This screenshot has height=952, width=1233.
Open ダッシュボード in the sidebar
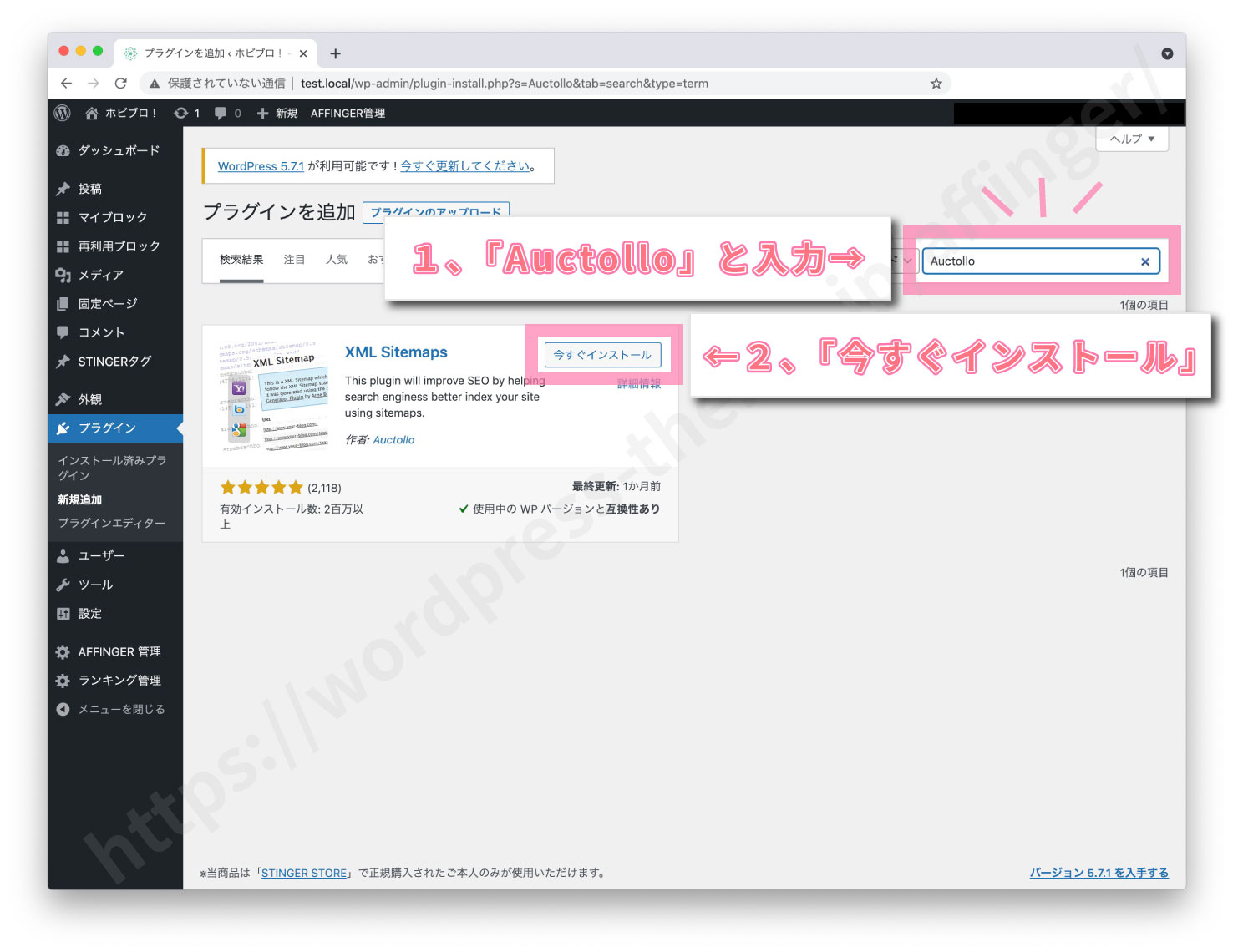[115, 151]
